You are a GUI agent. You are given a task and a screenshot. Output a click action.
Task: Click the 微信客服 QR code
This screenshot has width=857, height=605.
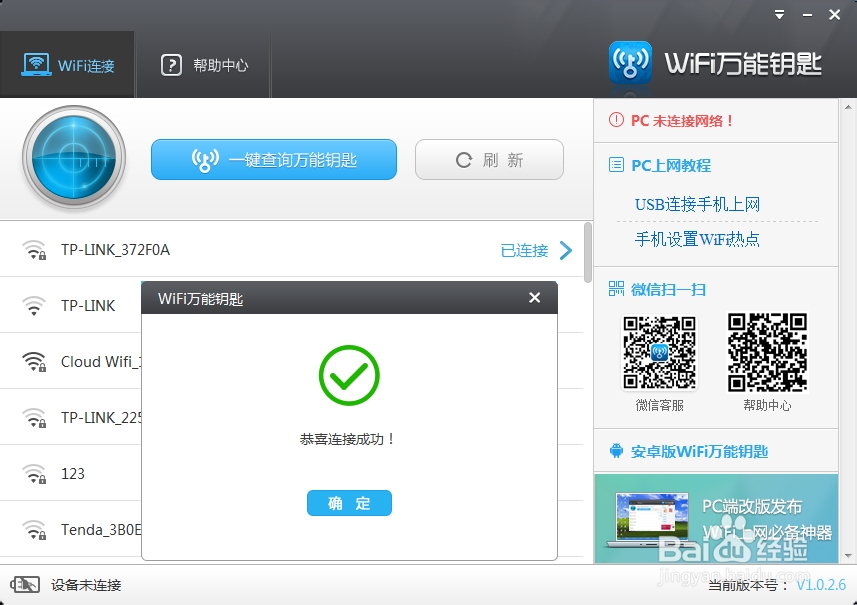(660, 353)
